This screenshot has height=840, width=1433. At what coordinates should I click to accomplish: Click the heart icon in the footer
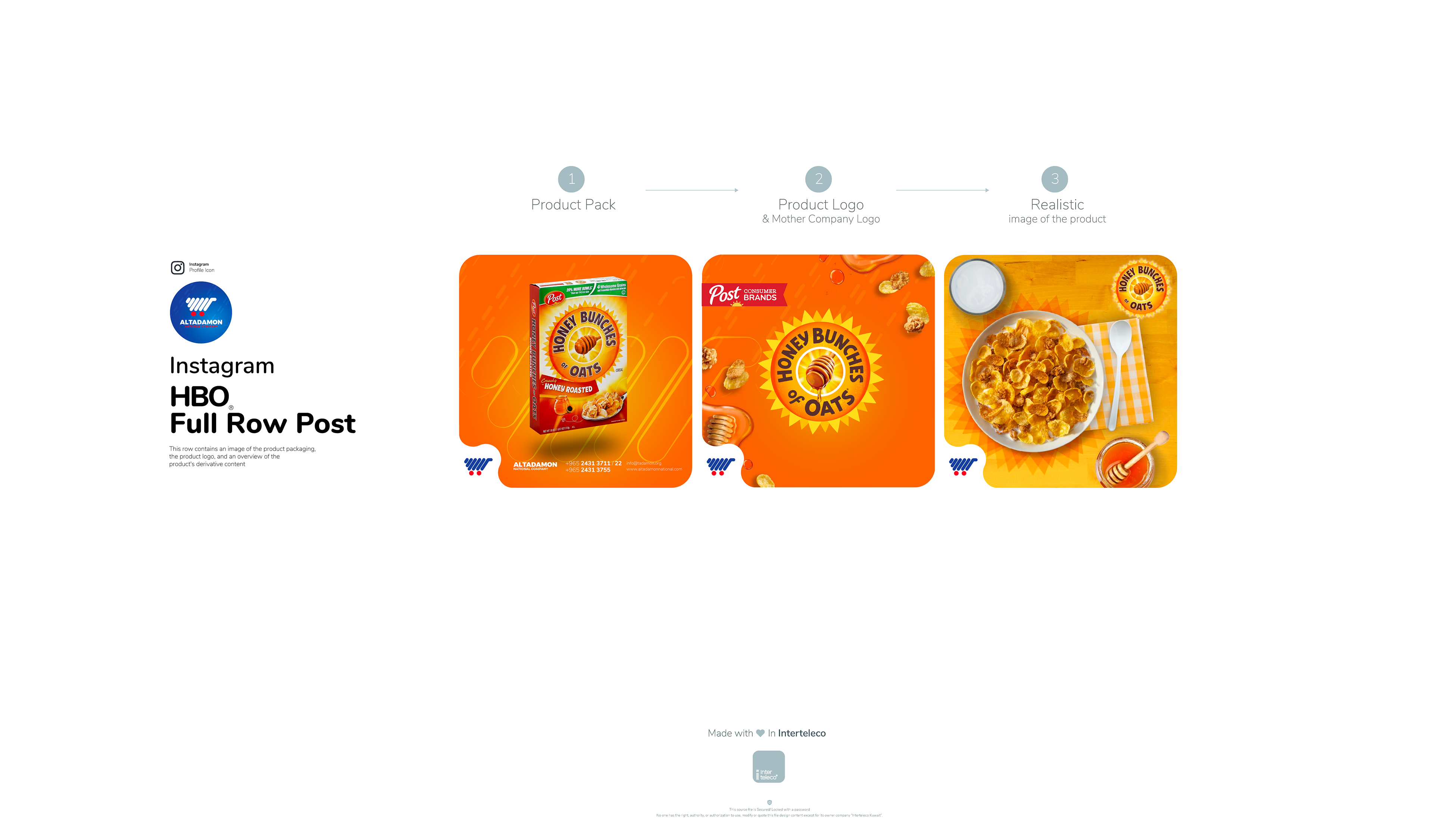[x=760, y=733]
